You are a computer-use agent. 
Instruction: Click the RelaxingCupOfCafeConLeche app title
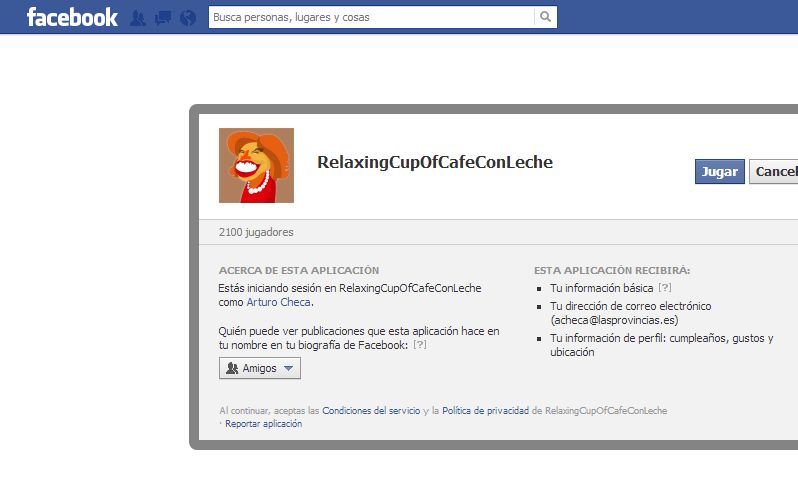tap(435, 162)
